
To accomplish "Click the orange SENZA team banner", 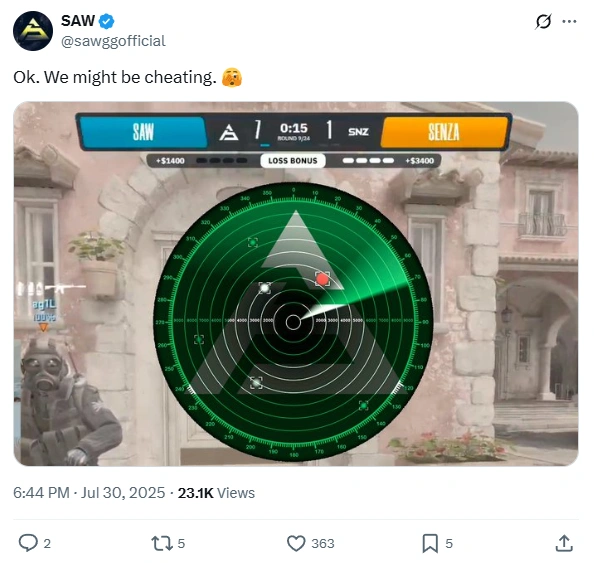I will click(444, 132).
